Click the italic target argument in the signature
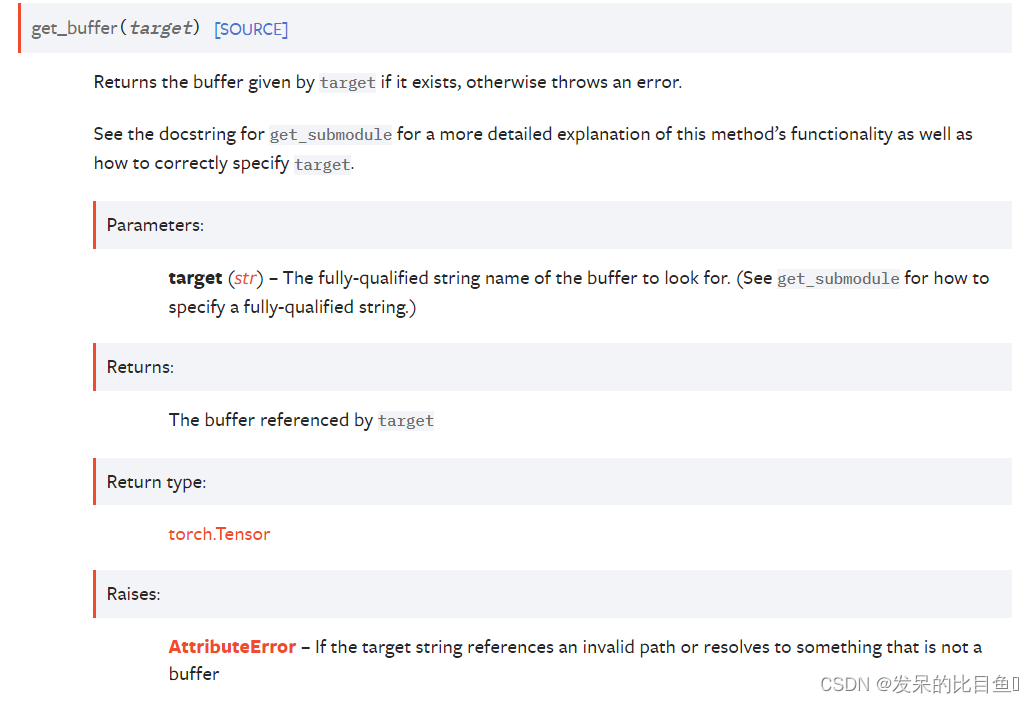 point(160,28)
